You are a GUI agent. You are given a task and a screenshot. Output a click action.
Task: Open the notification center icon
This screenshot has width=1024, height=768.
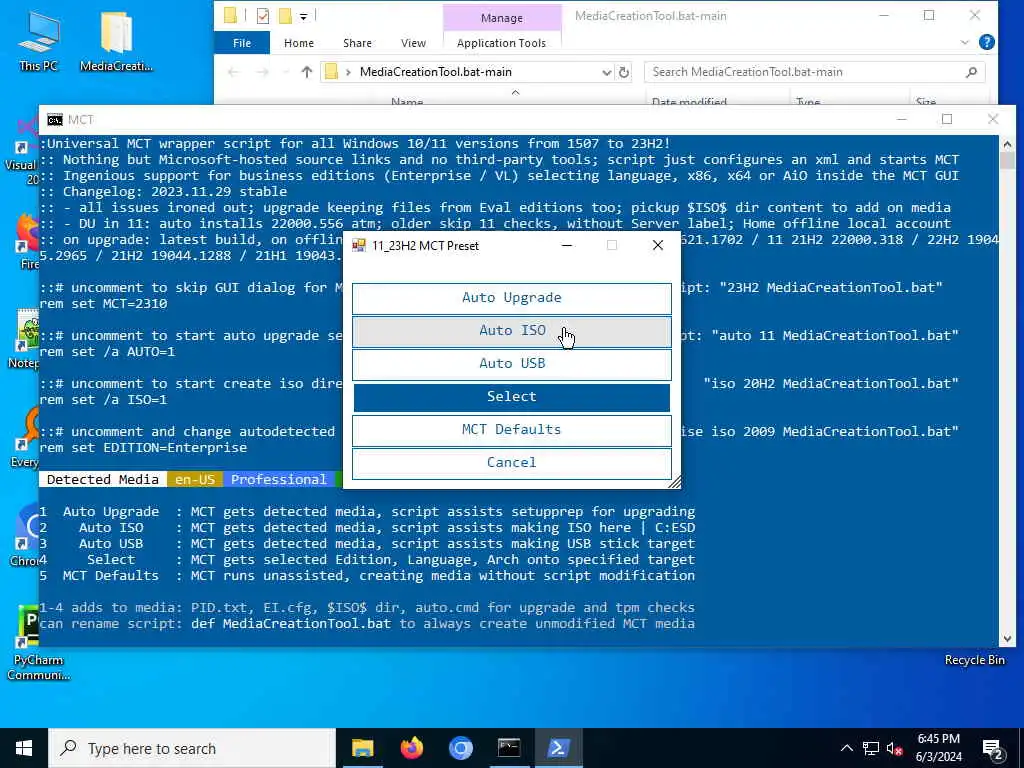(x=993, y=749)
